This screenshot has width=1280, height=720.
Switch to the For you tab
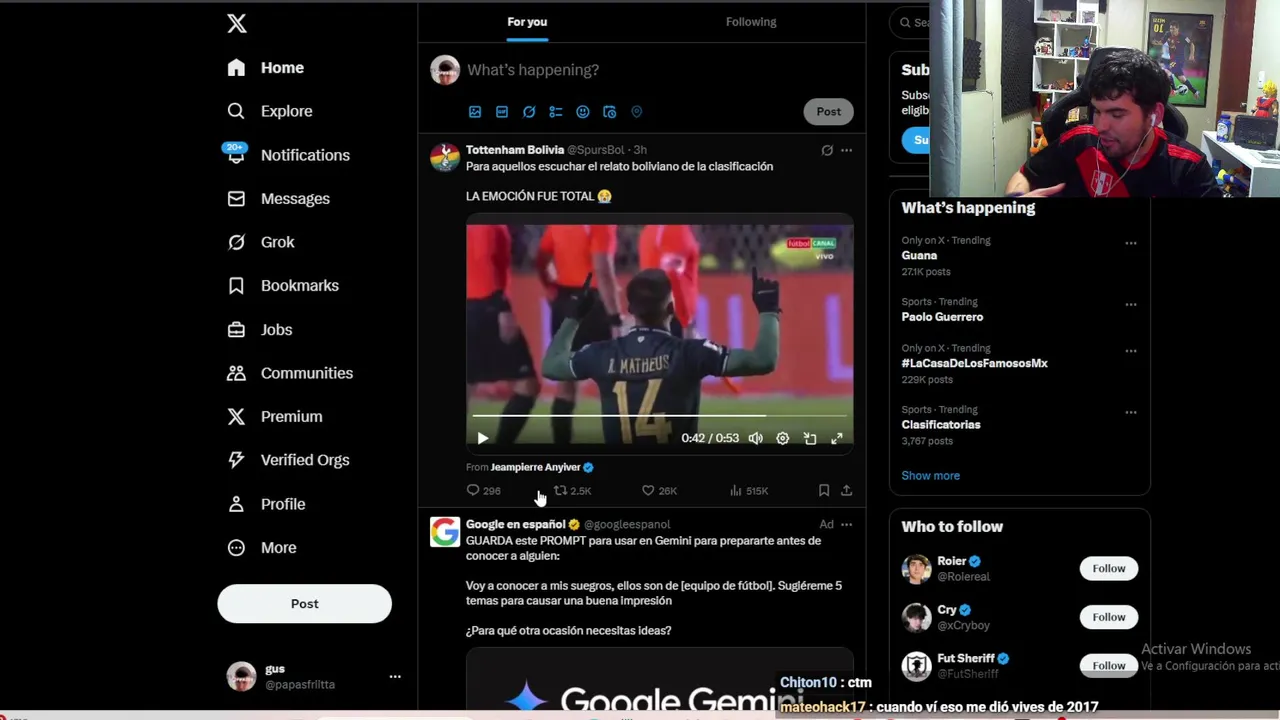pos(527,22)
